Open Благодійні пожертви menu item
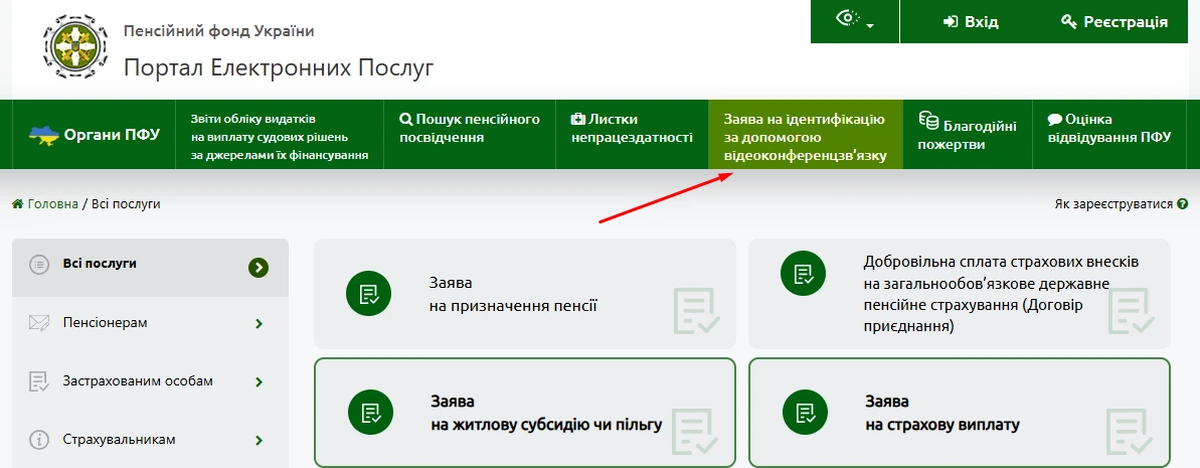Image resolution: width=1200 pixels, height=468 pixels. pos(967,135)
